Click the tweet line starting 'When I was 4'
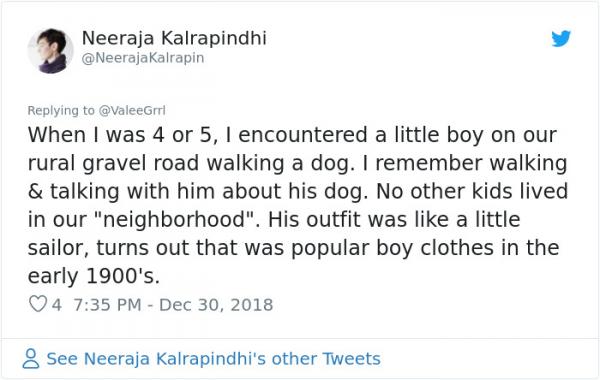The image size is (600, 380). point(292,135)
